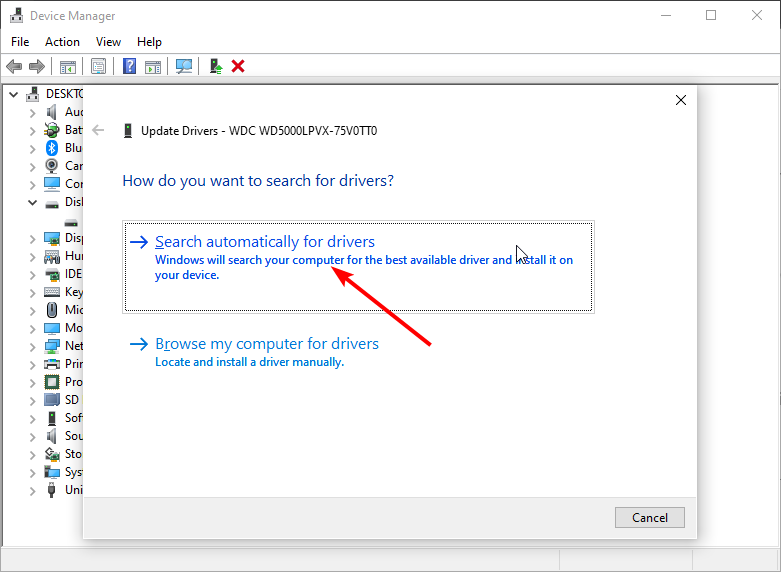Close the Update Drivers dialog with X
Screen dimensions: 781x572
[x=681, y=100]
